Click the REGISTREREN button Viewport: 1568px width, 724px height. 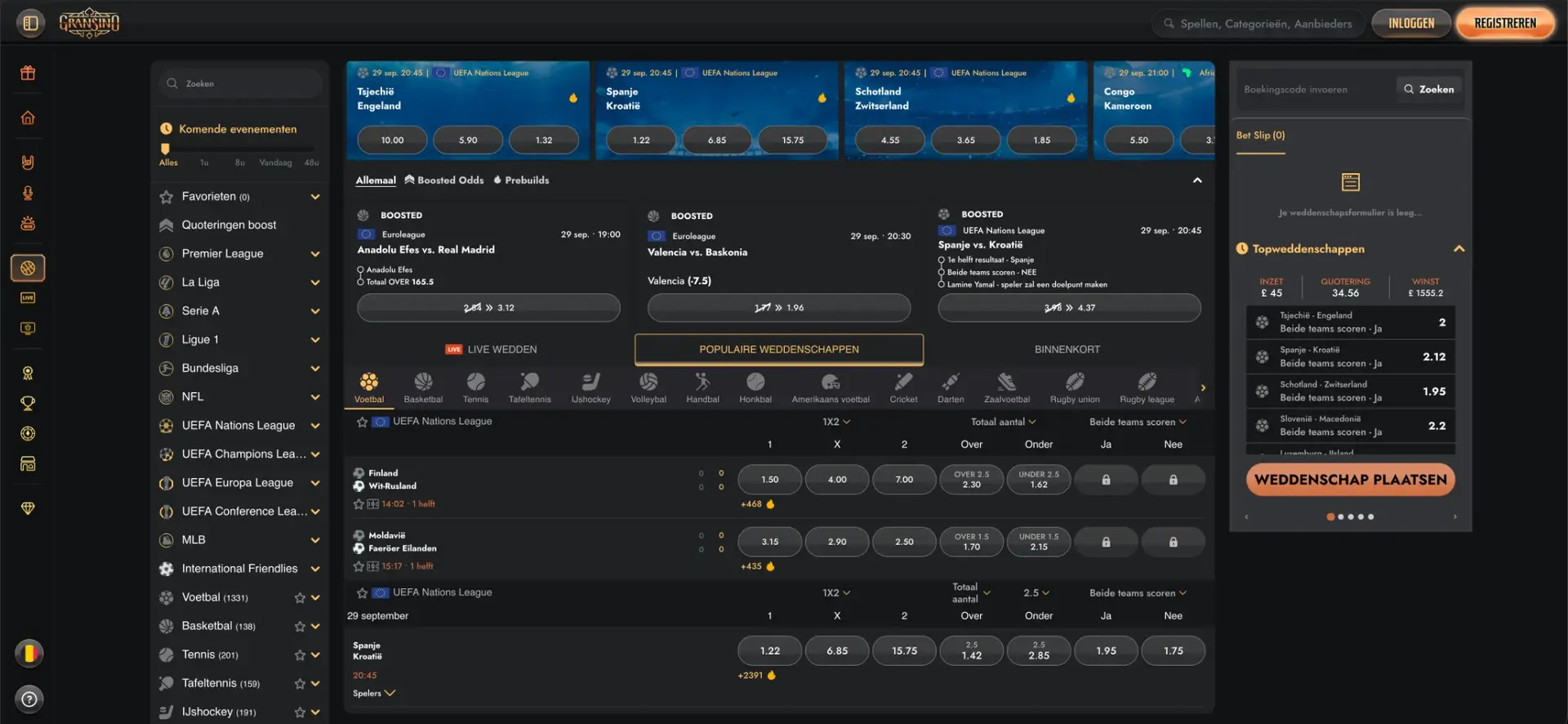click(1505, 24)
